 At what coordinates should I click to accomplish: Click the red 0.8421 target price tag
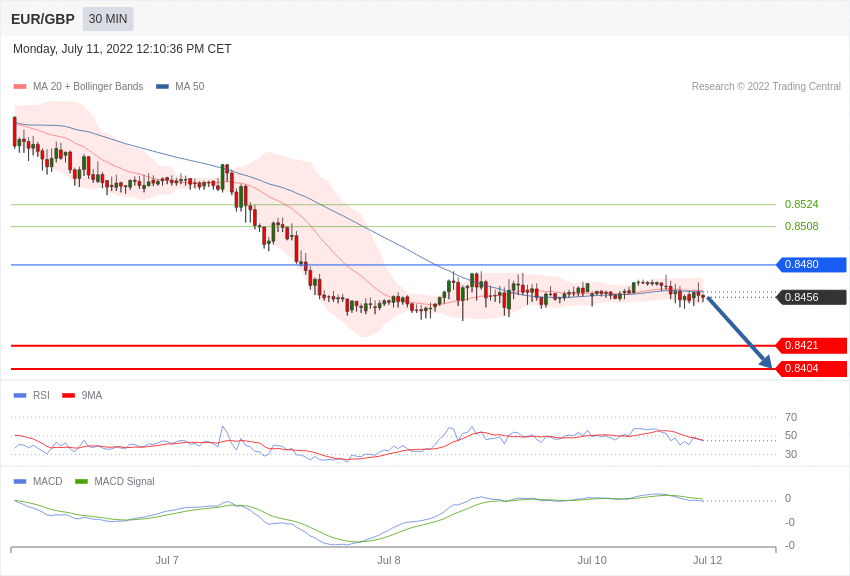tap(811, 345)
